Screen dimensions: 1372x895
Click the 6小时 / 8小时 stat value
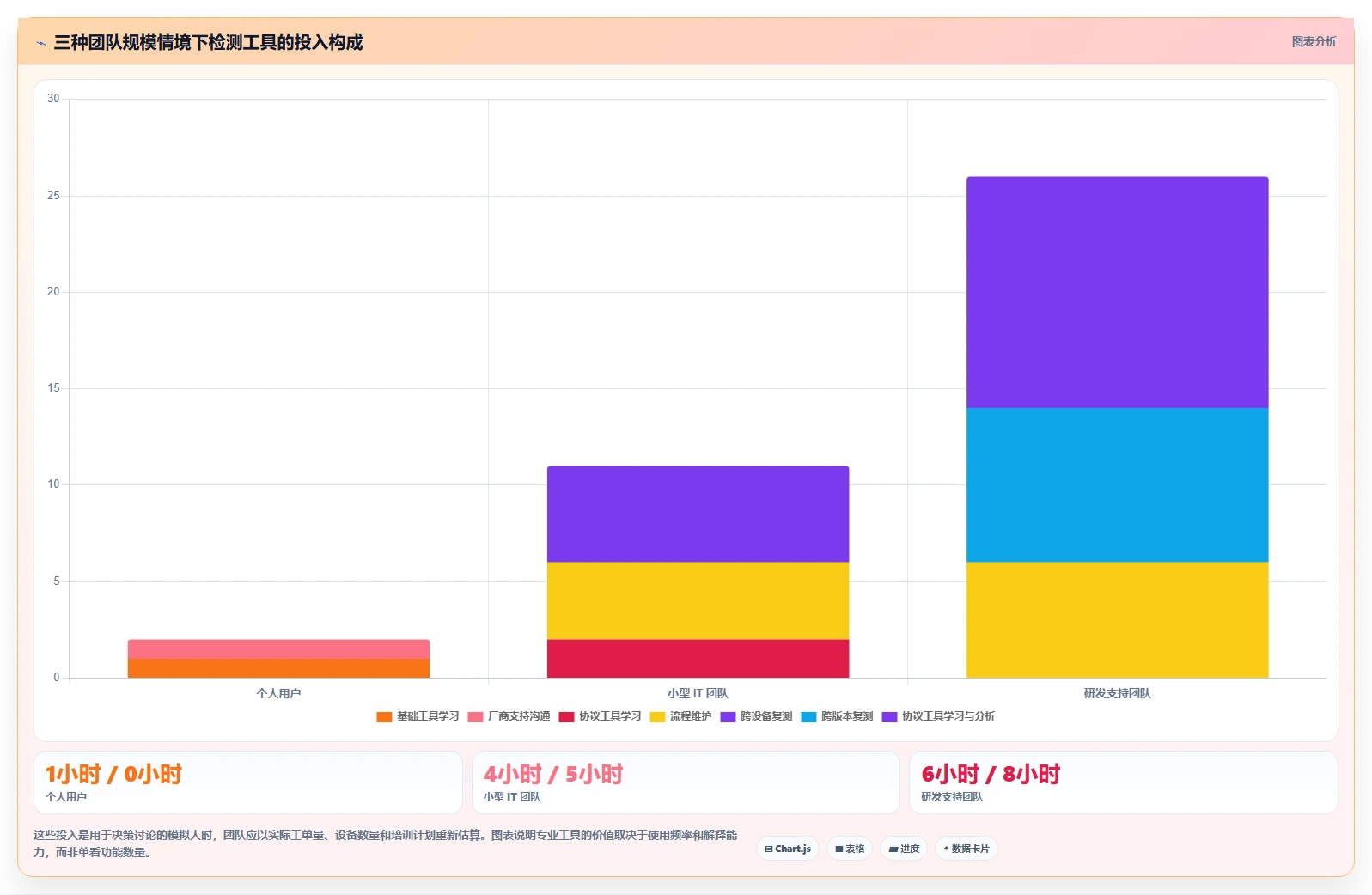991,774
